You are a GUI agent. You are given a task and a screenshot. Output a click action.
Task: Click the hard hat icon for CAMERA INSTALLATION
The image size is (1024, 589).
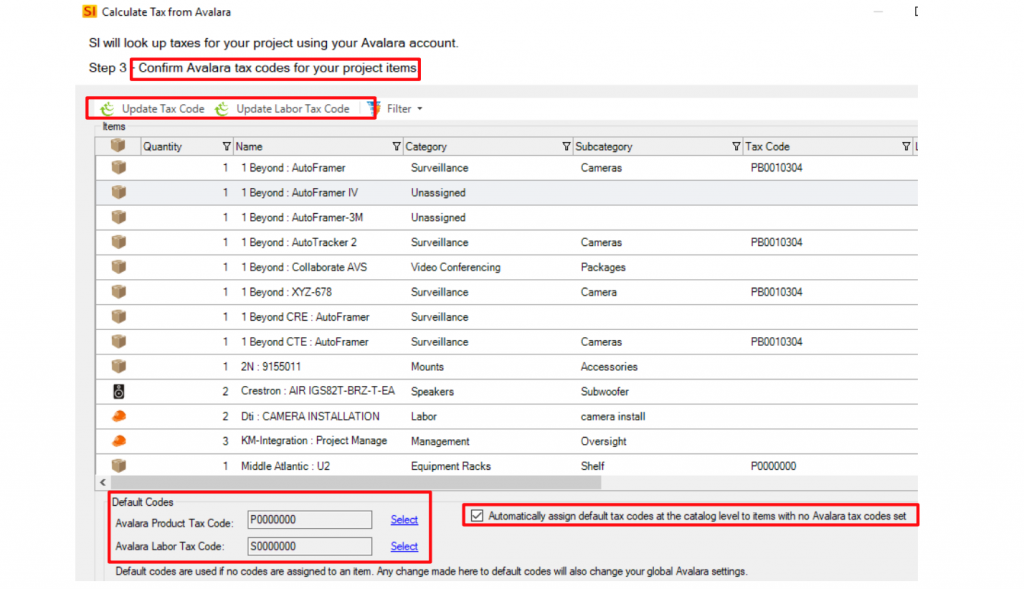point(118,416)
